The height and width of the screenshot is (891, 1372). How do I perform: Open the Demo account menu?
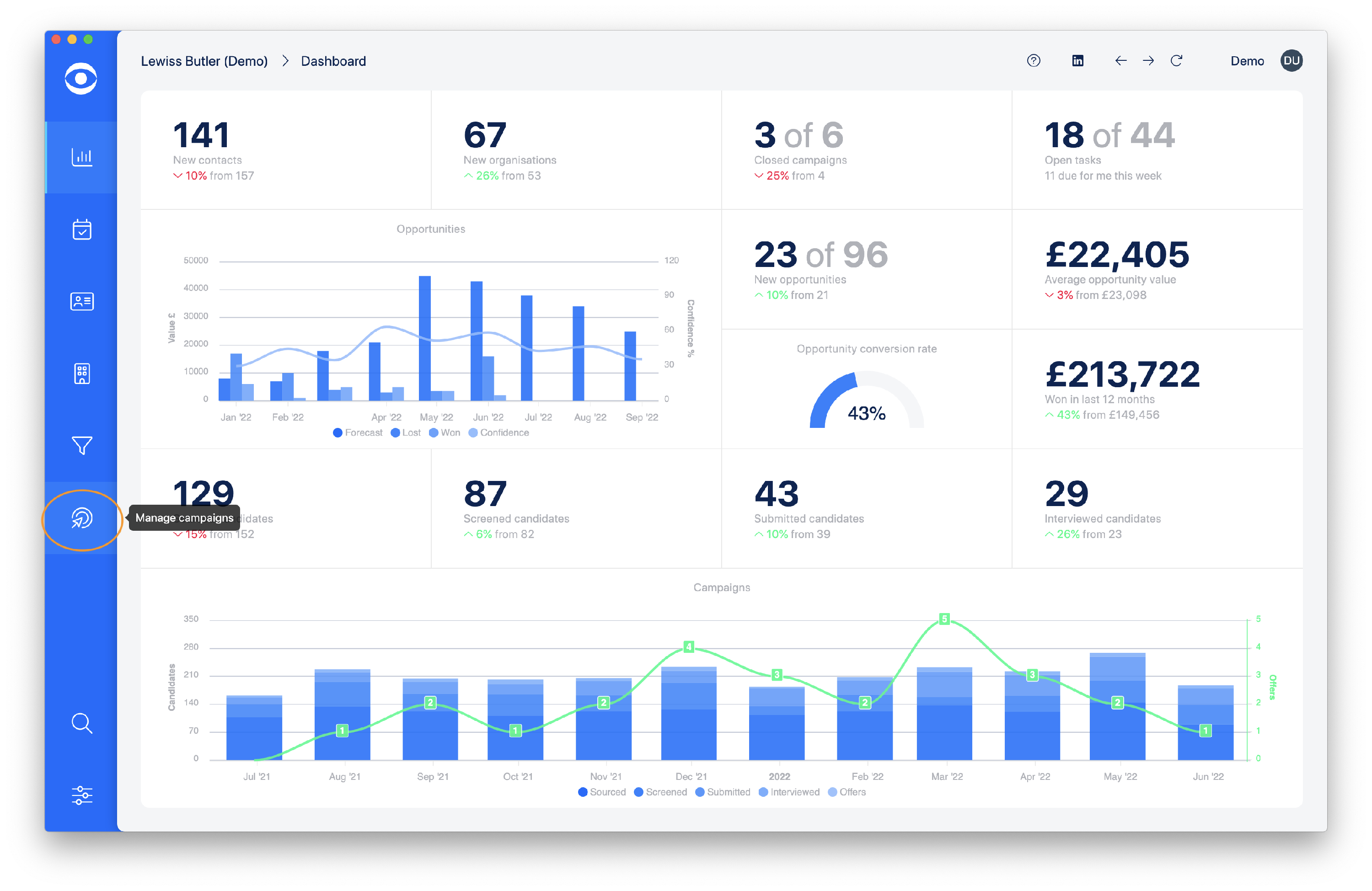(1247, 60)
